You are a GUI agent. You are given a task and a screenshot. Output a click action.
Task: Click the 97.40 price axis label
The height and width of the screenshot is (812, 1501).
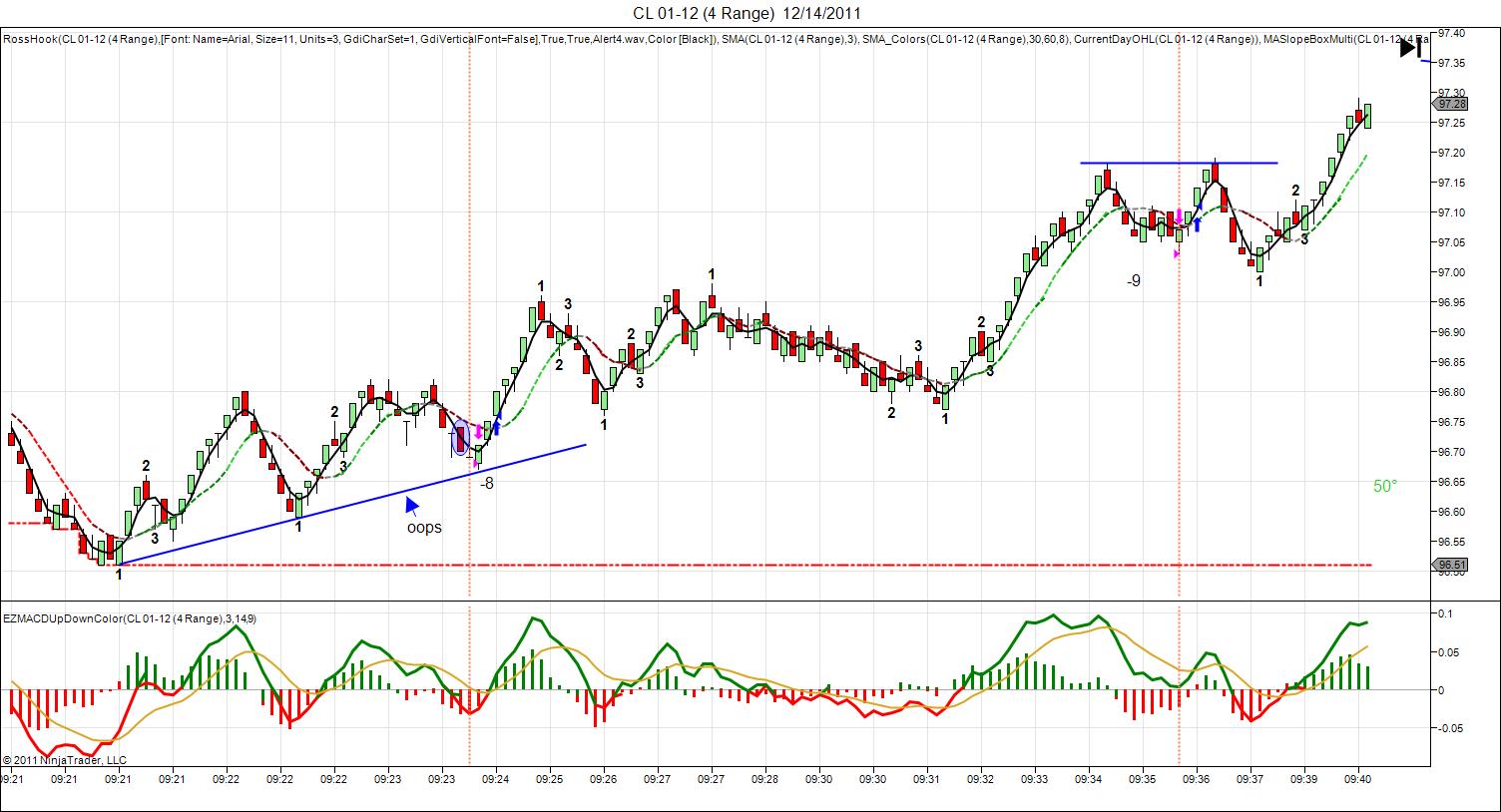[1452, 33]
